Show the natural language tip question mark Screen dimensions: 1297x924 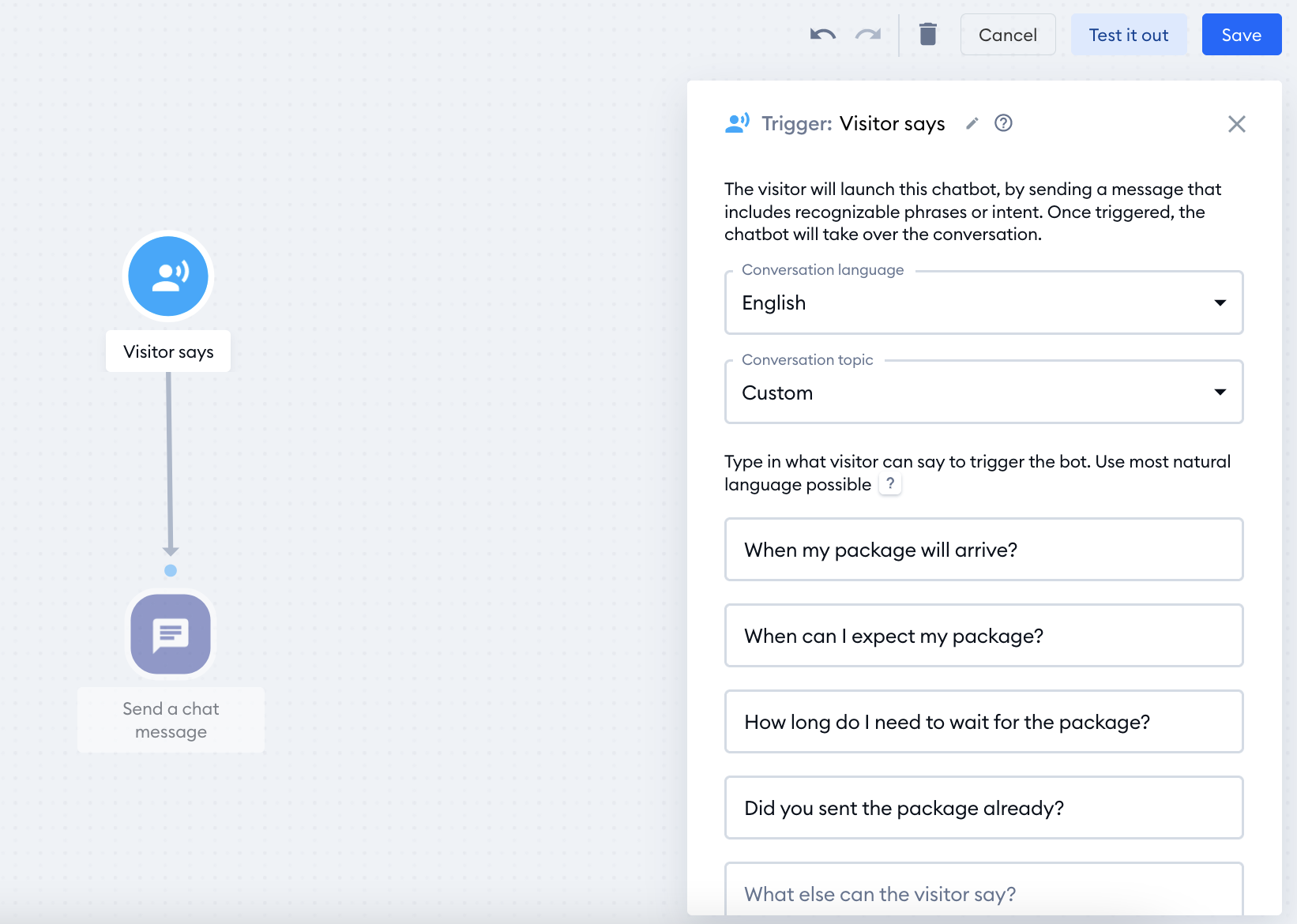[890, 483]
